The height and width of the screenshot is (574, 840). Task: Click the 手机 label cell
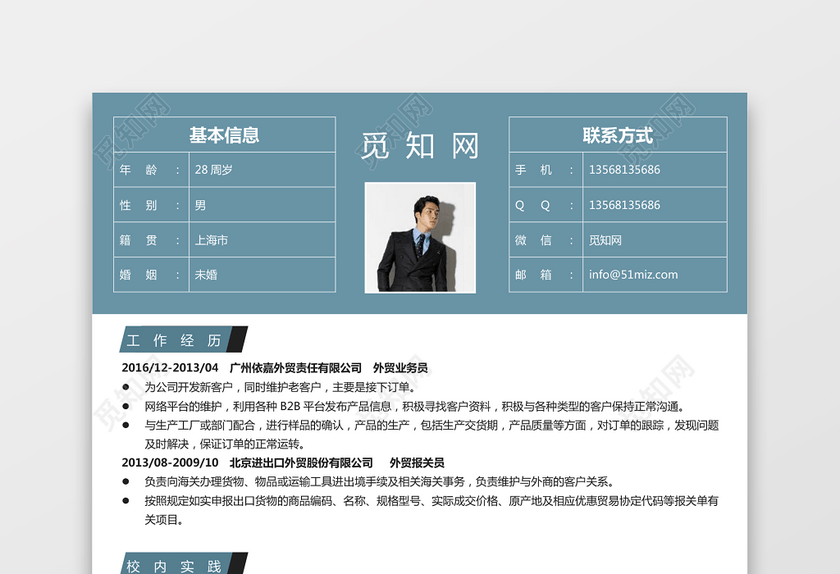(x=546, y=170)
